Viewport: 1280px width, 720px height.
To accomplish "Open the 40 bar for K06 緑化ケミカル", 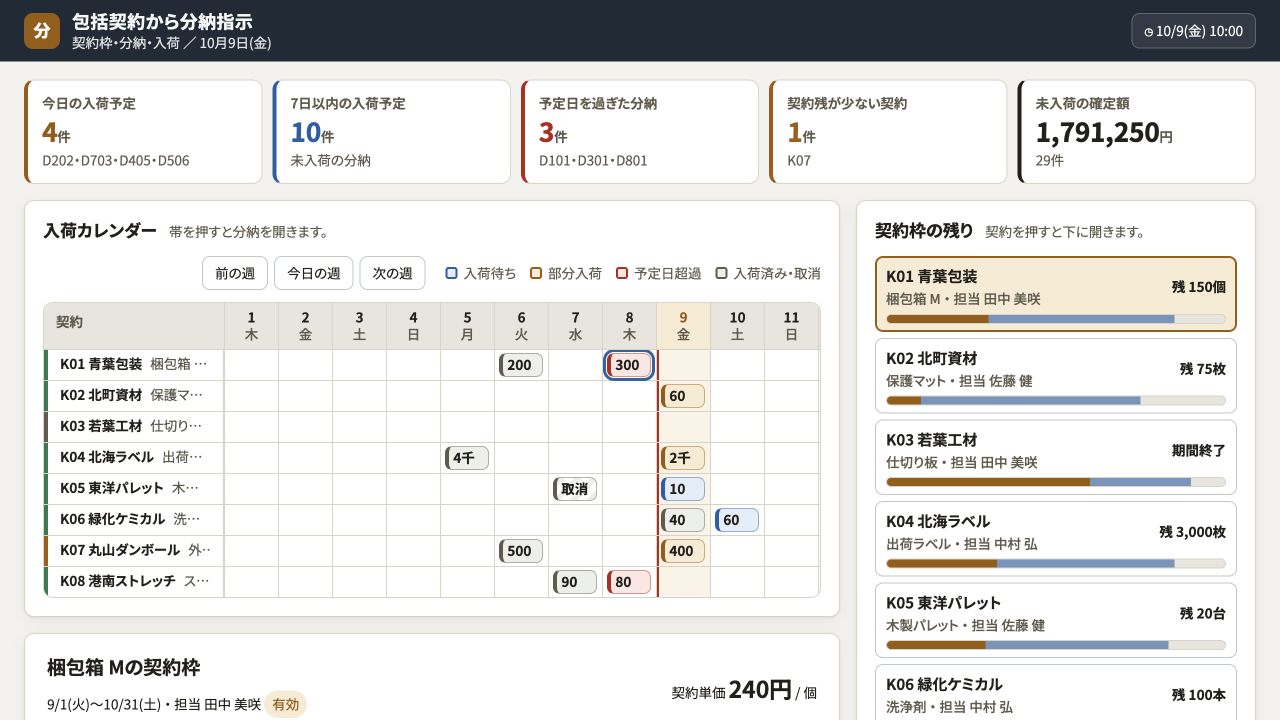I will coord(683,520).
